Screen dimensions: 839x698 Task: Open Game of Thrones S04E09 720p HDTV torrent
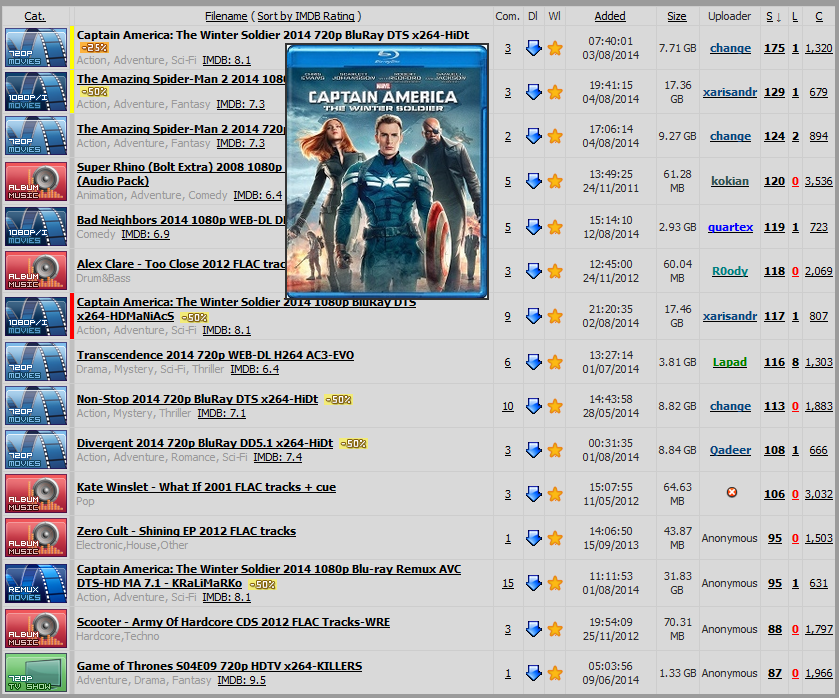tap(219, 665)
